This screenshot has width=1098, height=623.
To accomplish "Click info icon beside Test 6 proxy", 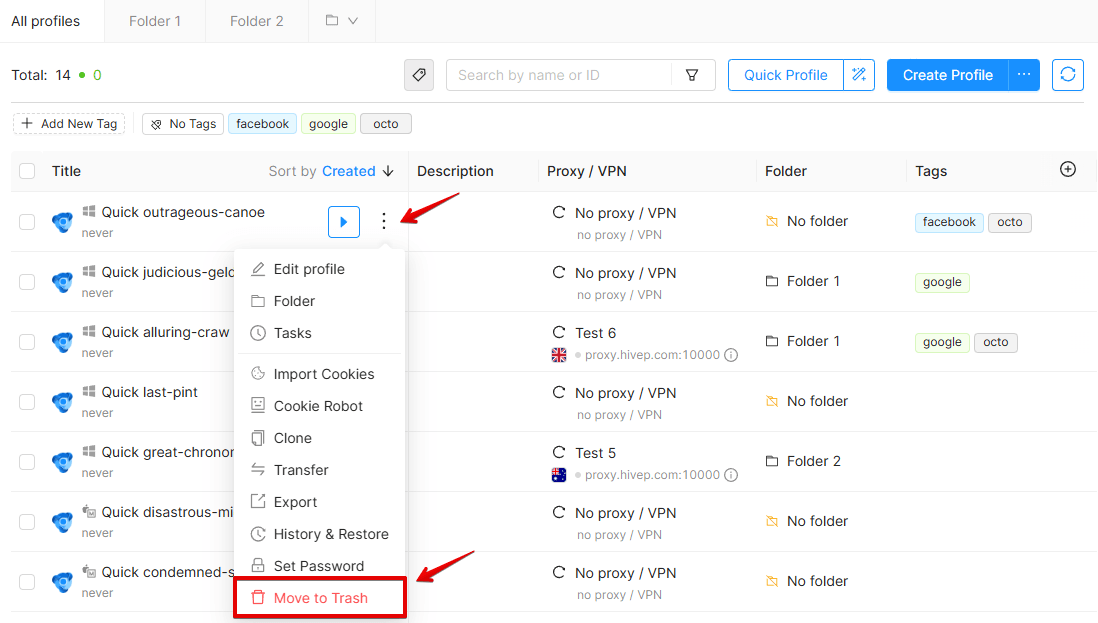I will tap(731, 355).
